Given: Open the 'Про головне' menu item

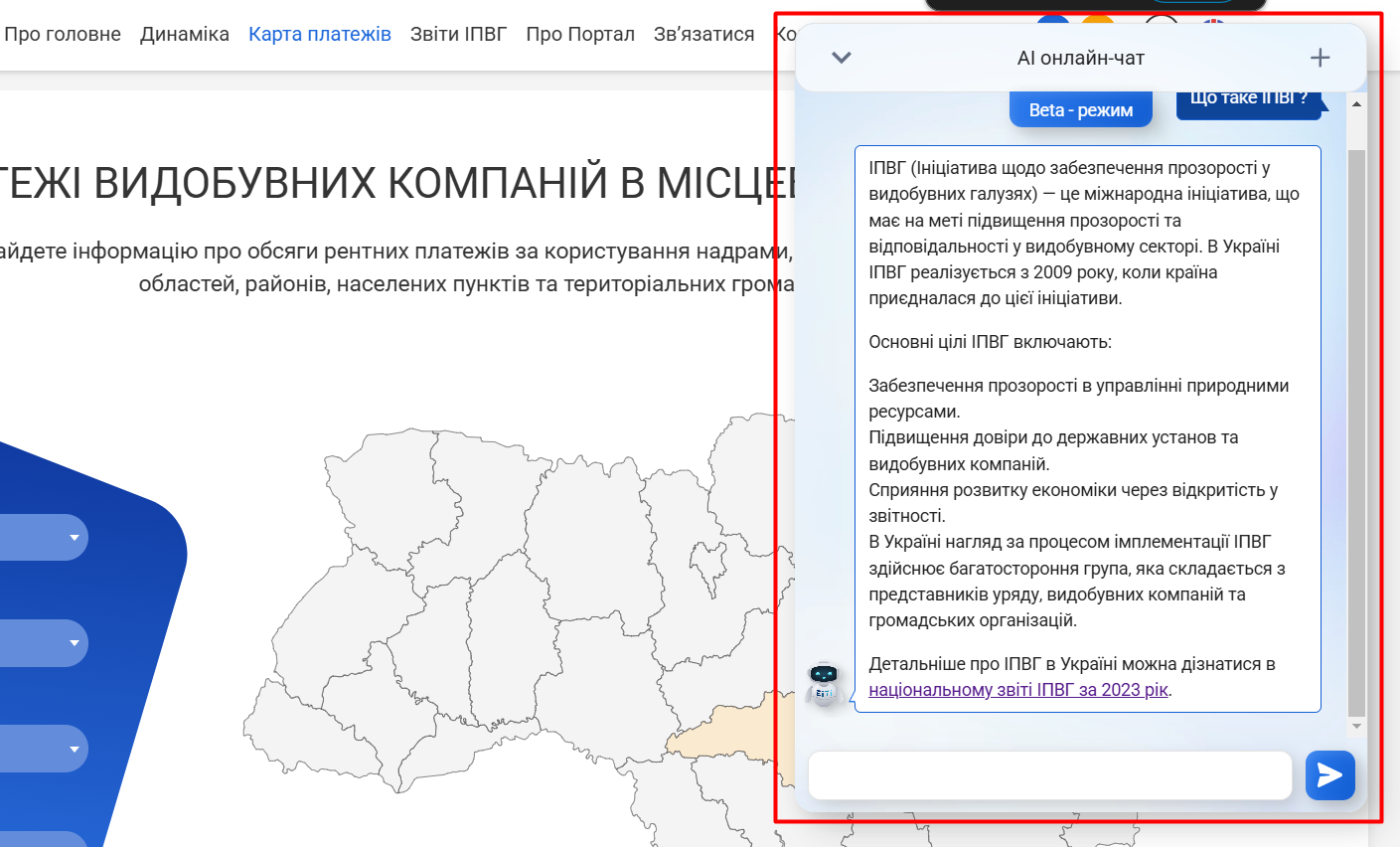Looking at the screenshot, I should (x=63, y=34).
